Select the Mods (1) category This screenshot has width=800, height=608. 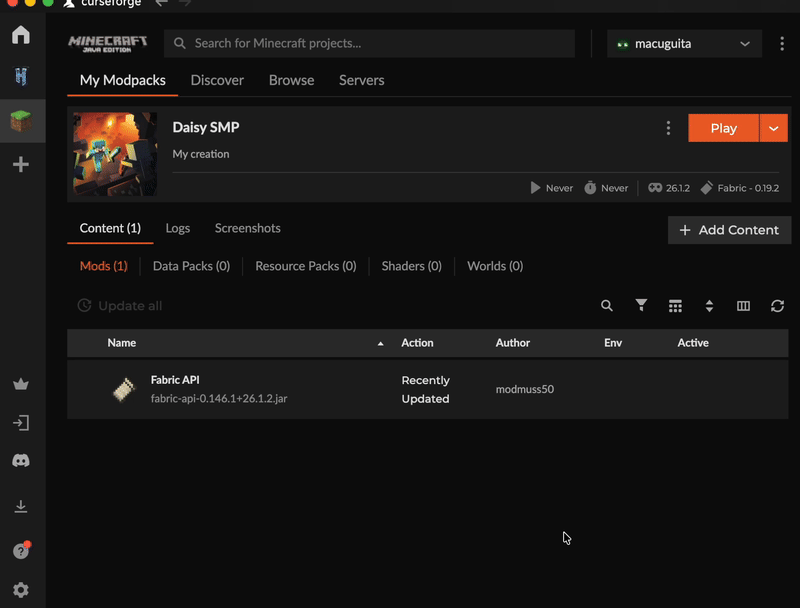104,266
